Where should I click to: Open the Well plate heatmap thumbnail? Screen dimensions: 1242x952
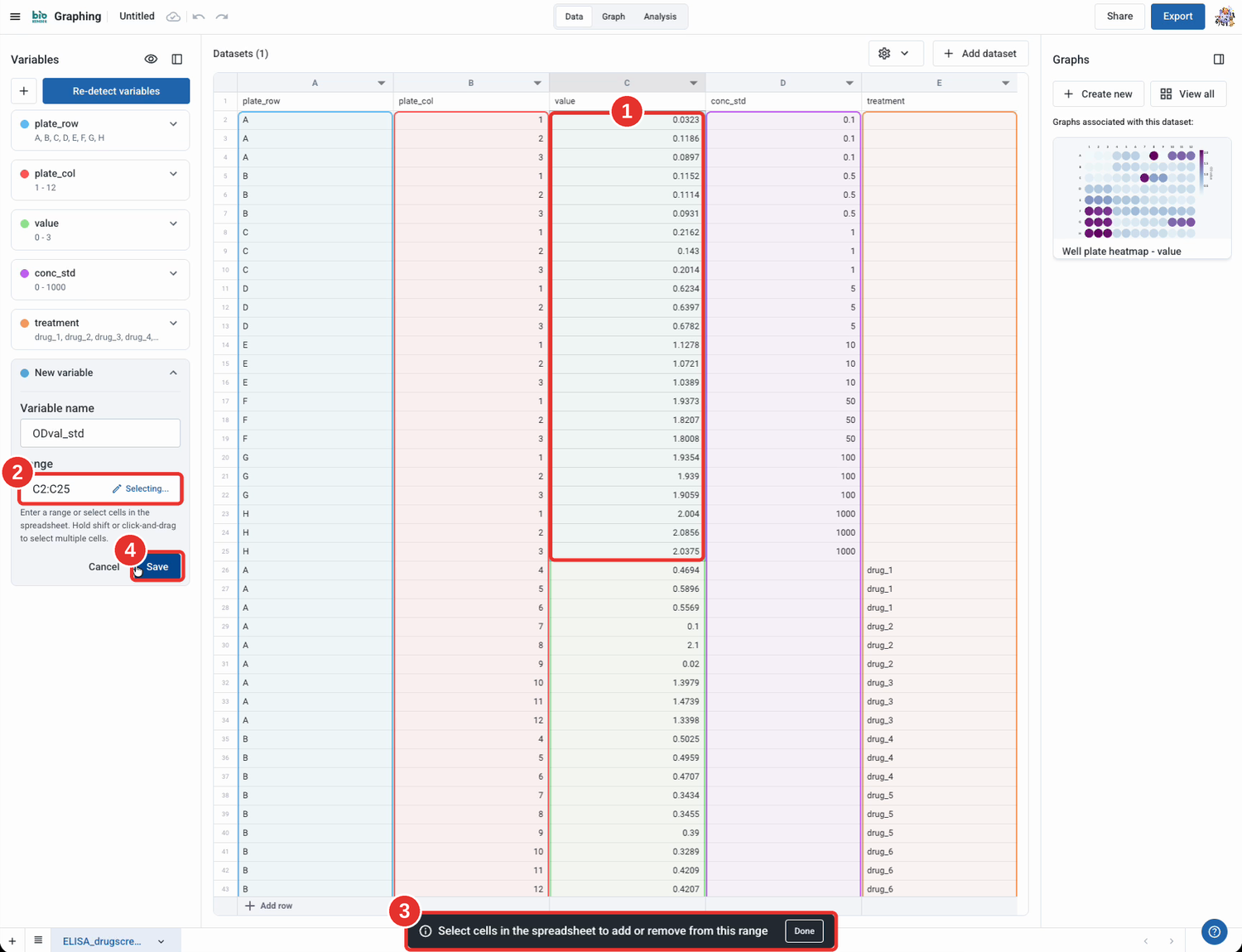[1142, 199]
